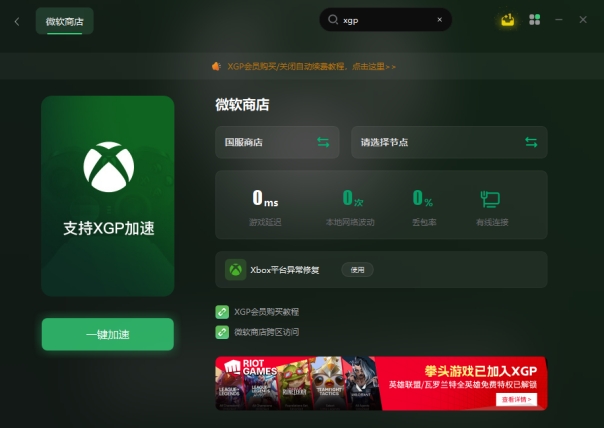This screenshot has height=428, width=604.
Task: Open the 国服商店 region selector
Action: [x=277, y=142]
